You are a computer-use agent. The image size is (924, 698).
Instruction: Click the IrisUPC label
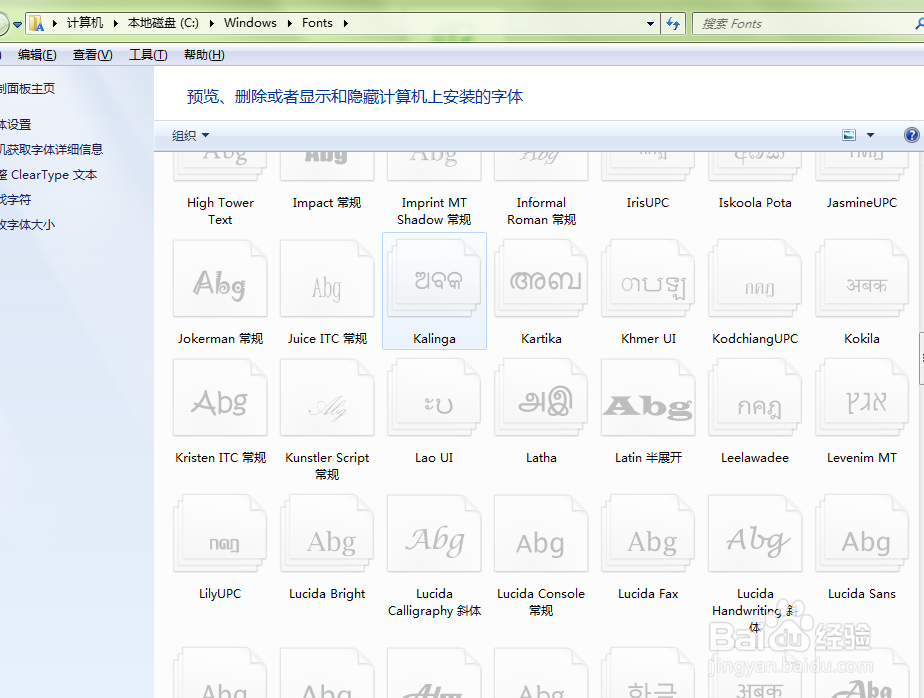[x=648, y=203]
